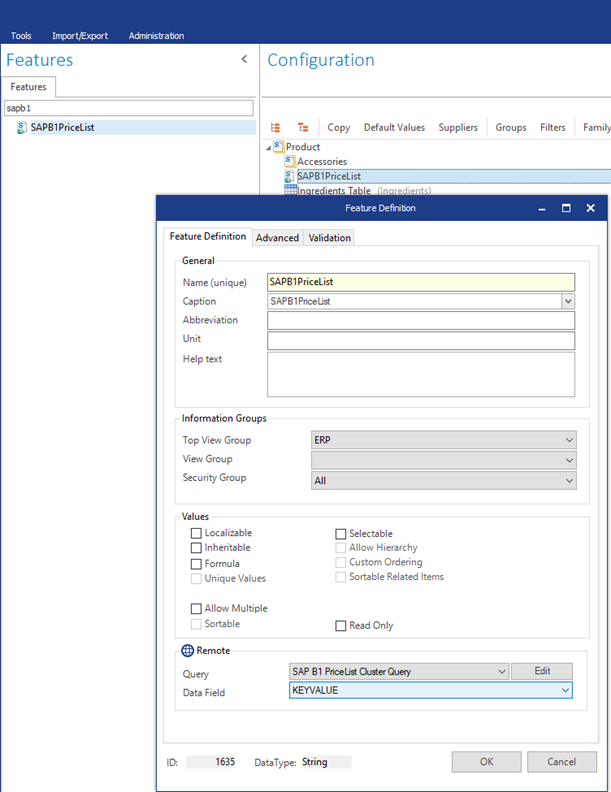Click SAPB1PriceList icon in Configuration tree
Viewport: 611px width, 792px height.
pos(289,176)
